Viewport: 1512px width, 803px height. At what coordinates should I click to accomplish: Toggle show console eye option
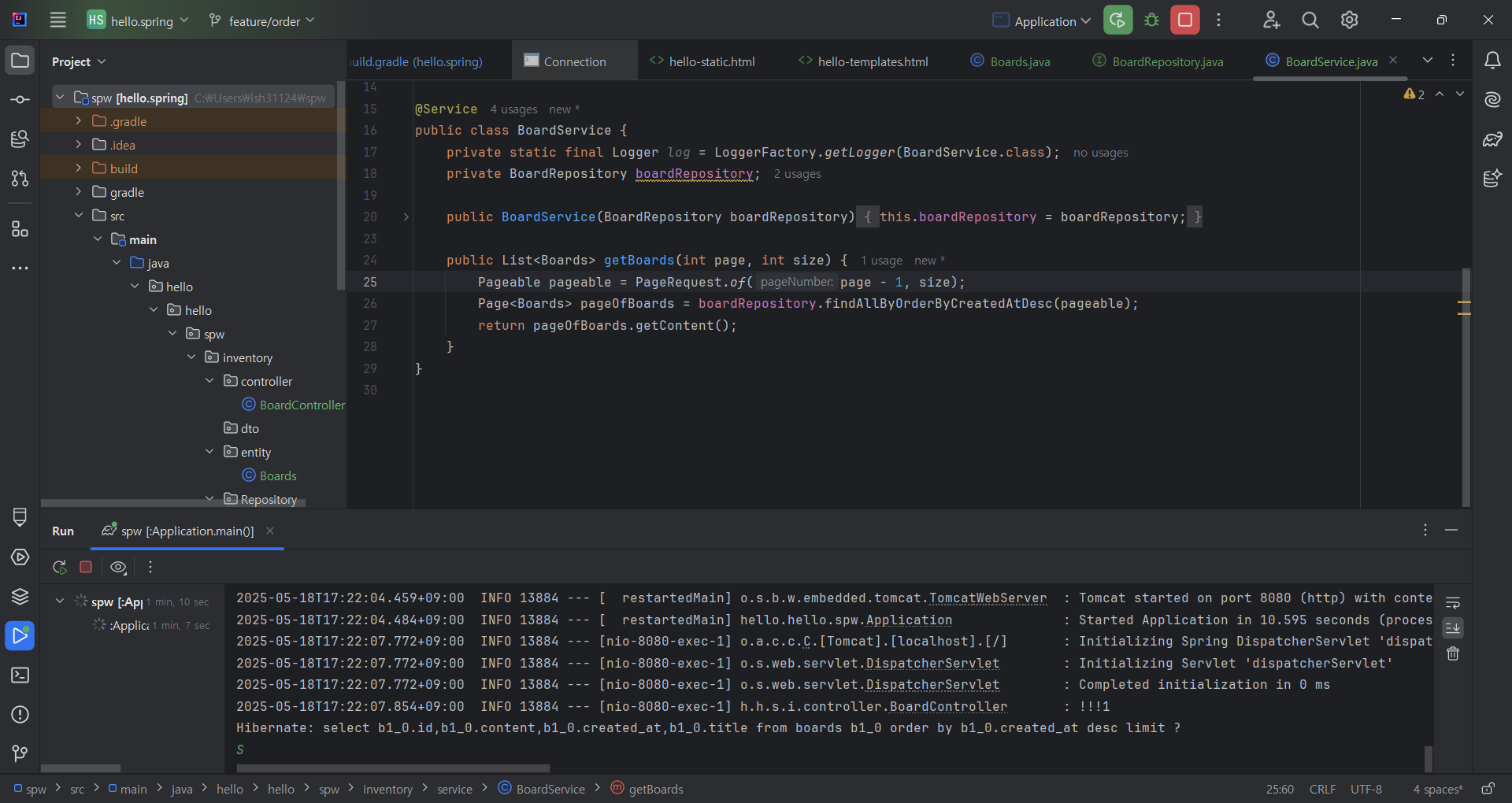(118, 567)
